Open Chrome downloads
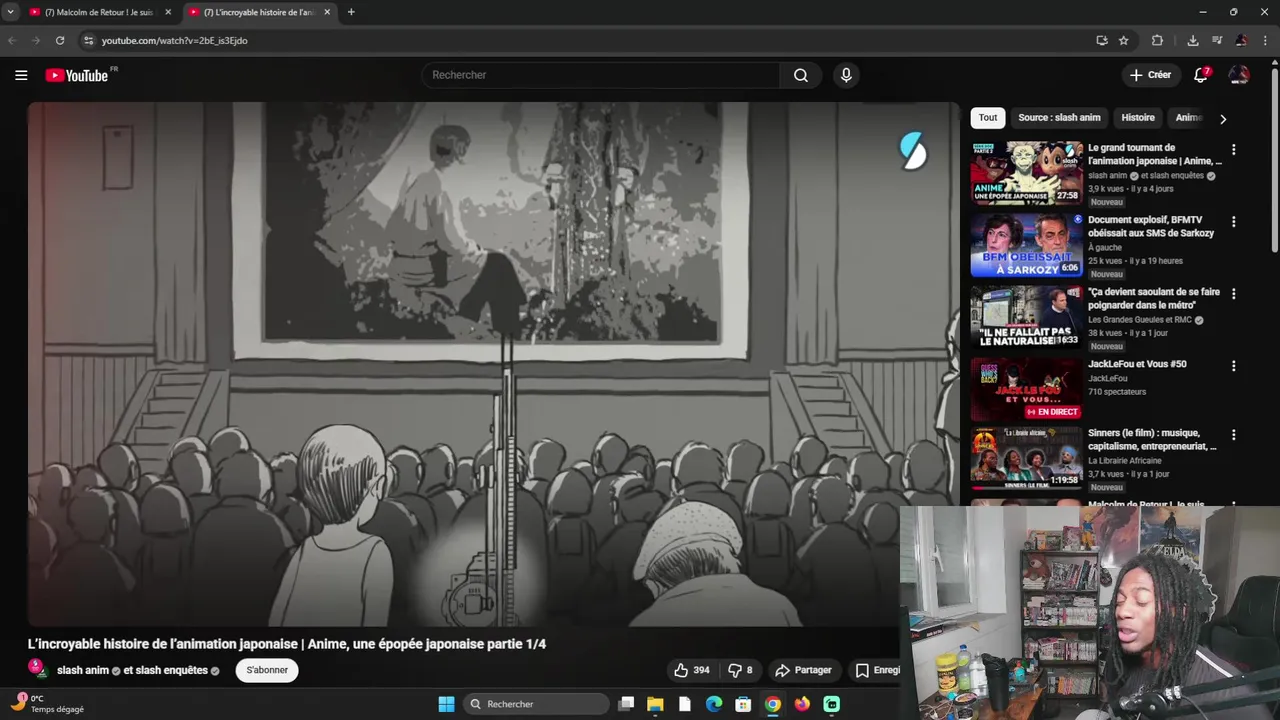This screenshot has width=1280, height=720. (1193, 40)
